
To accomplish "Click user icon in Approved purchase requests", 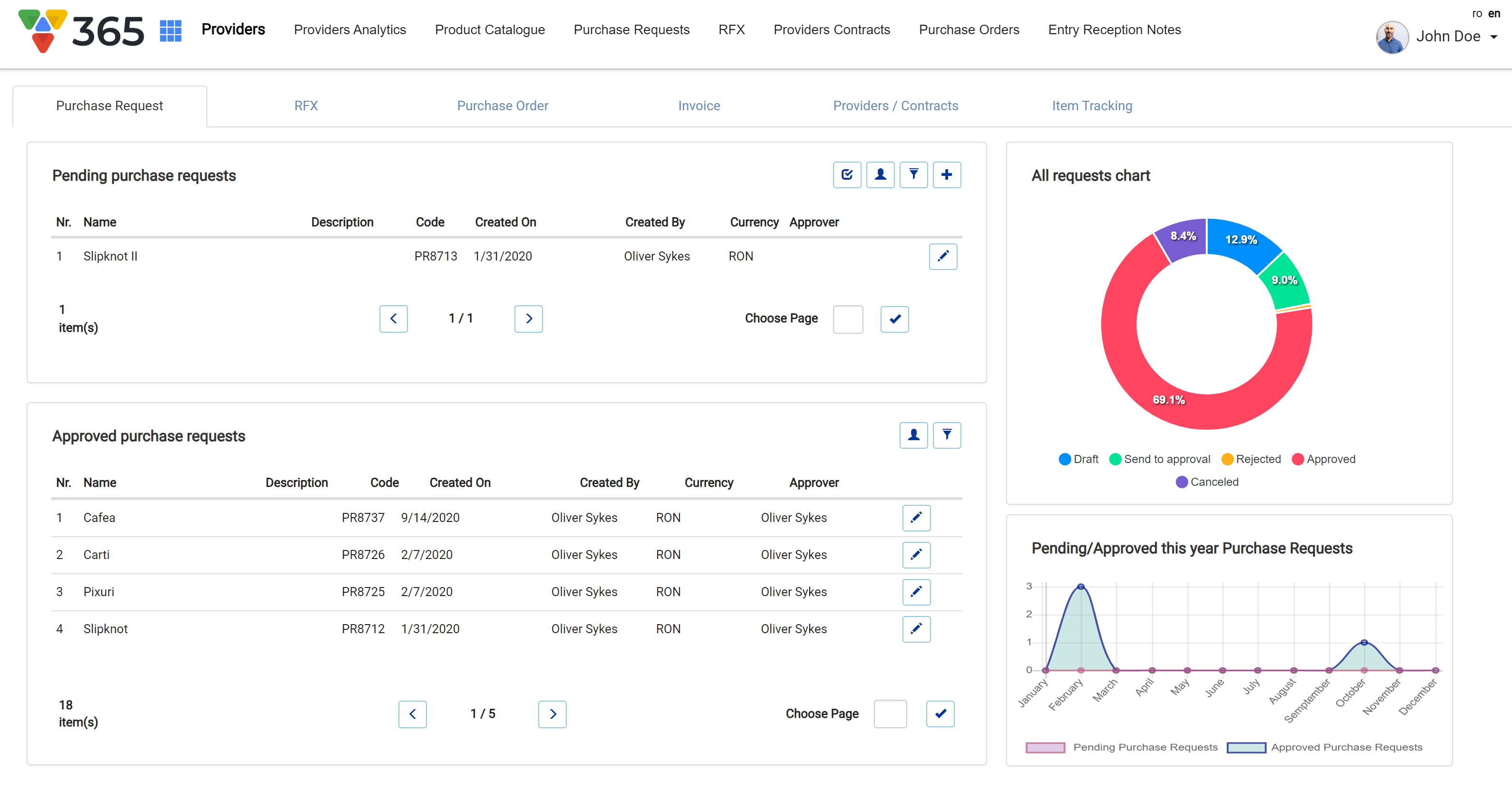I will point(913,435).
